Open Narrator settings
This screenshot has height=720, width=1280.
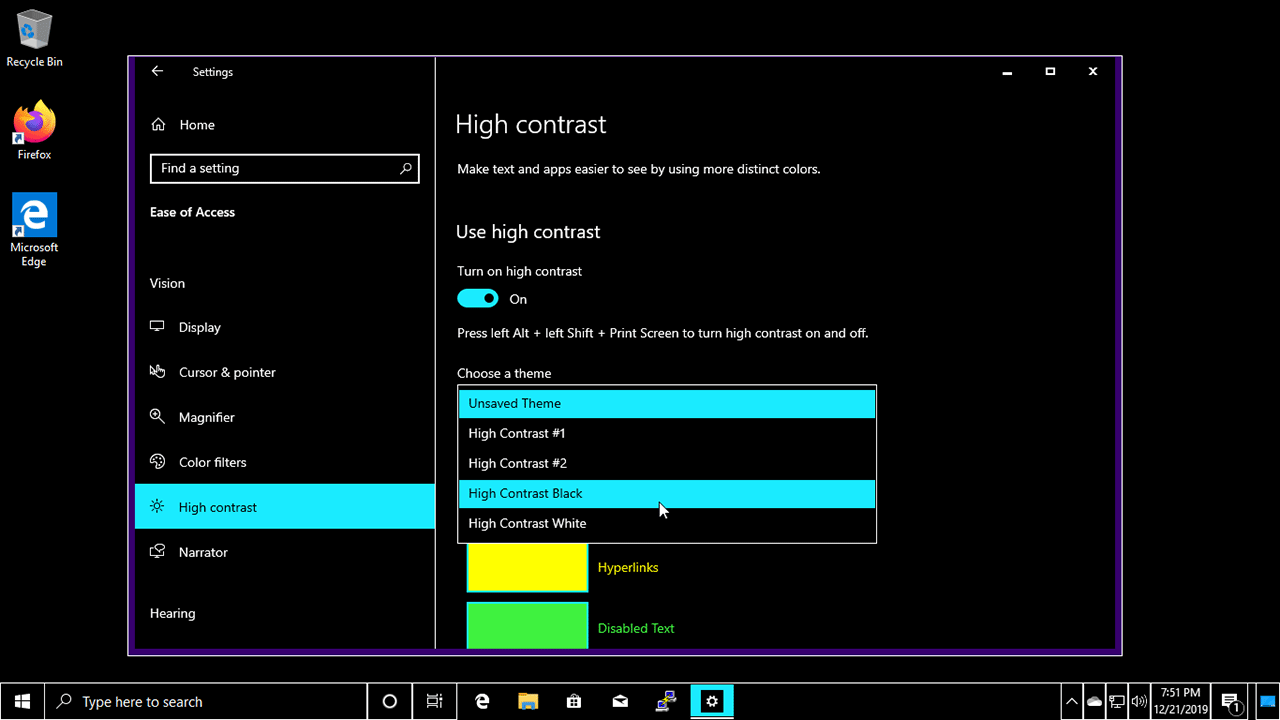285,552
